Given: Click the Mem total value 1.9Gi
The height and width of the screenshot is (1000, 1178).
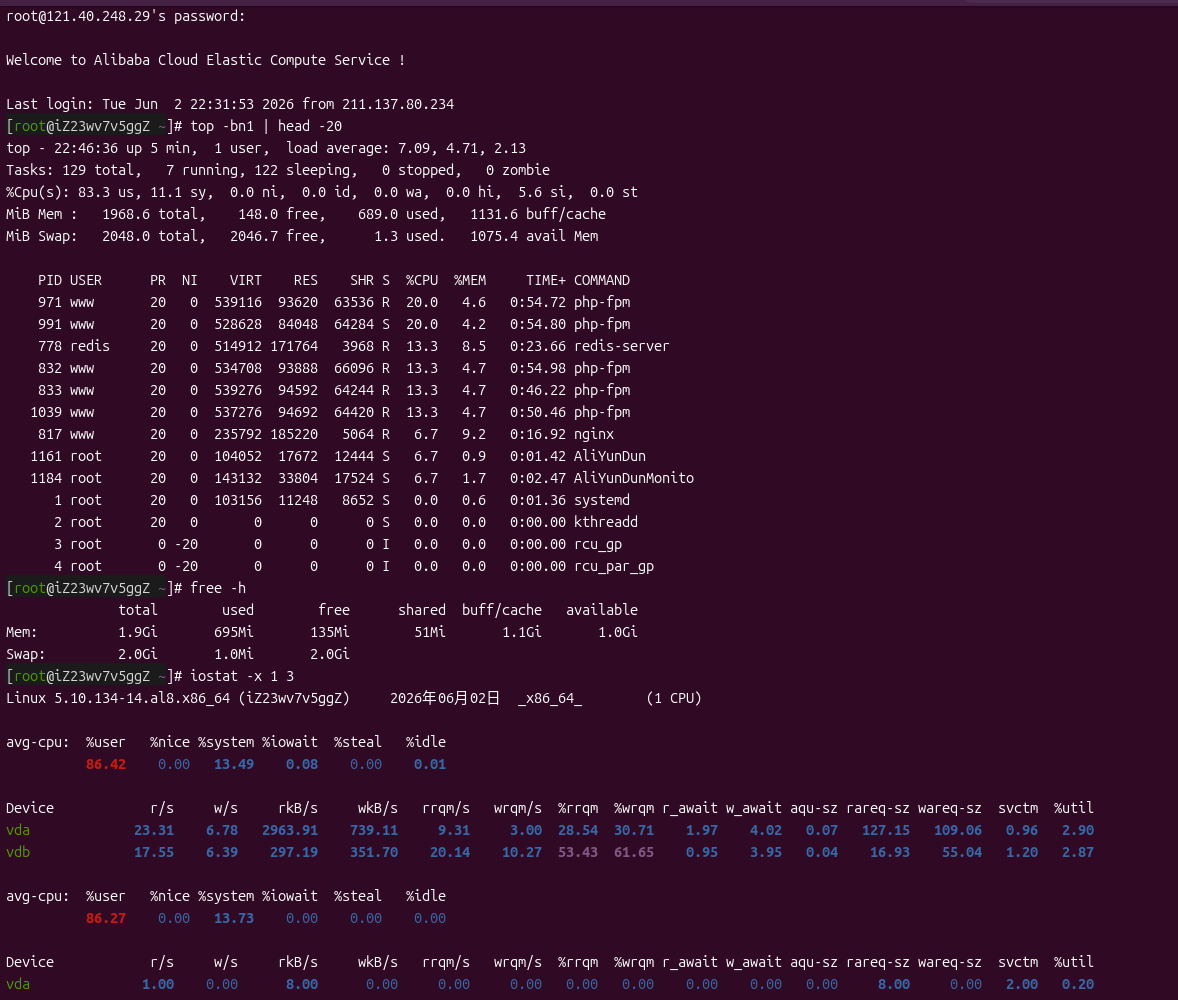Looking at the screenshot, I should [x=138, y=632].
